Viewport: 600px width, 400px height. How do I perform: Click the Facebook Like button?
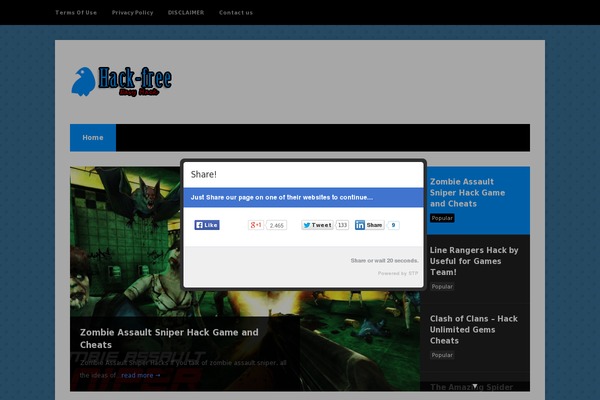point(207,225)
